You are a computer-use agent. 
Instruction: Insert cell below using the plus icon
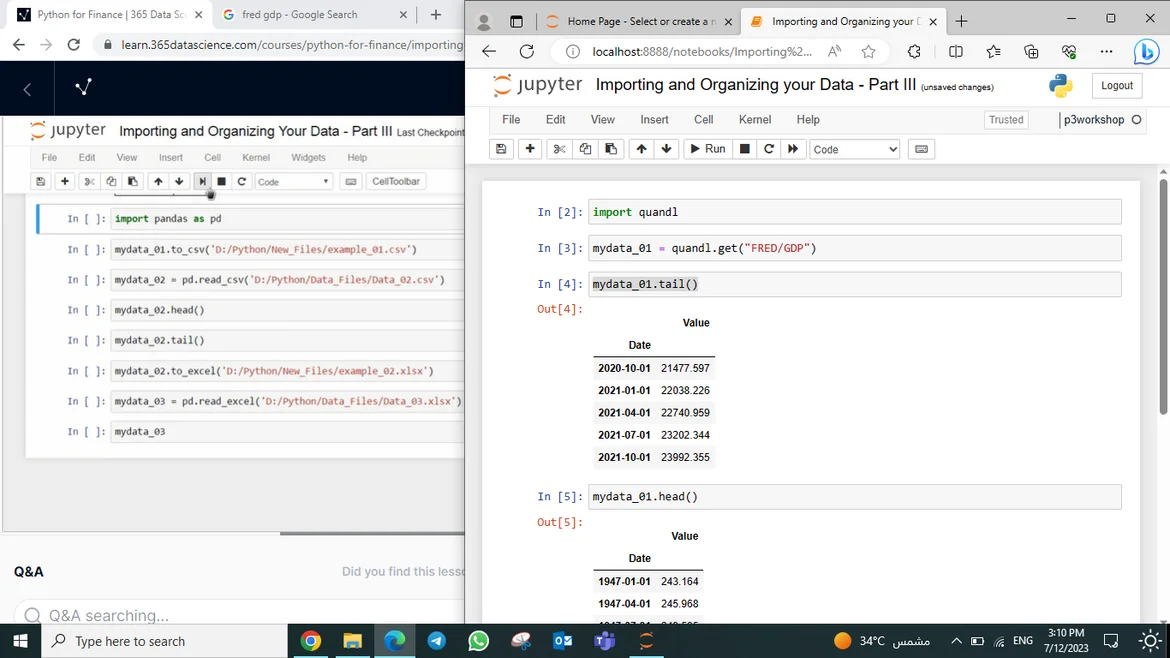coord(530,149)
